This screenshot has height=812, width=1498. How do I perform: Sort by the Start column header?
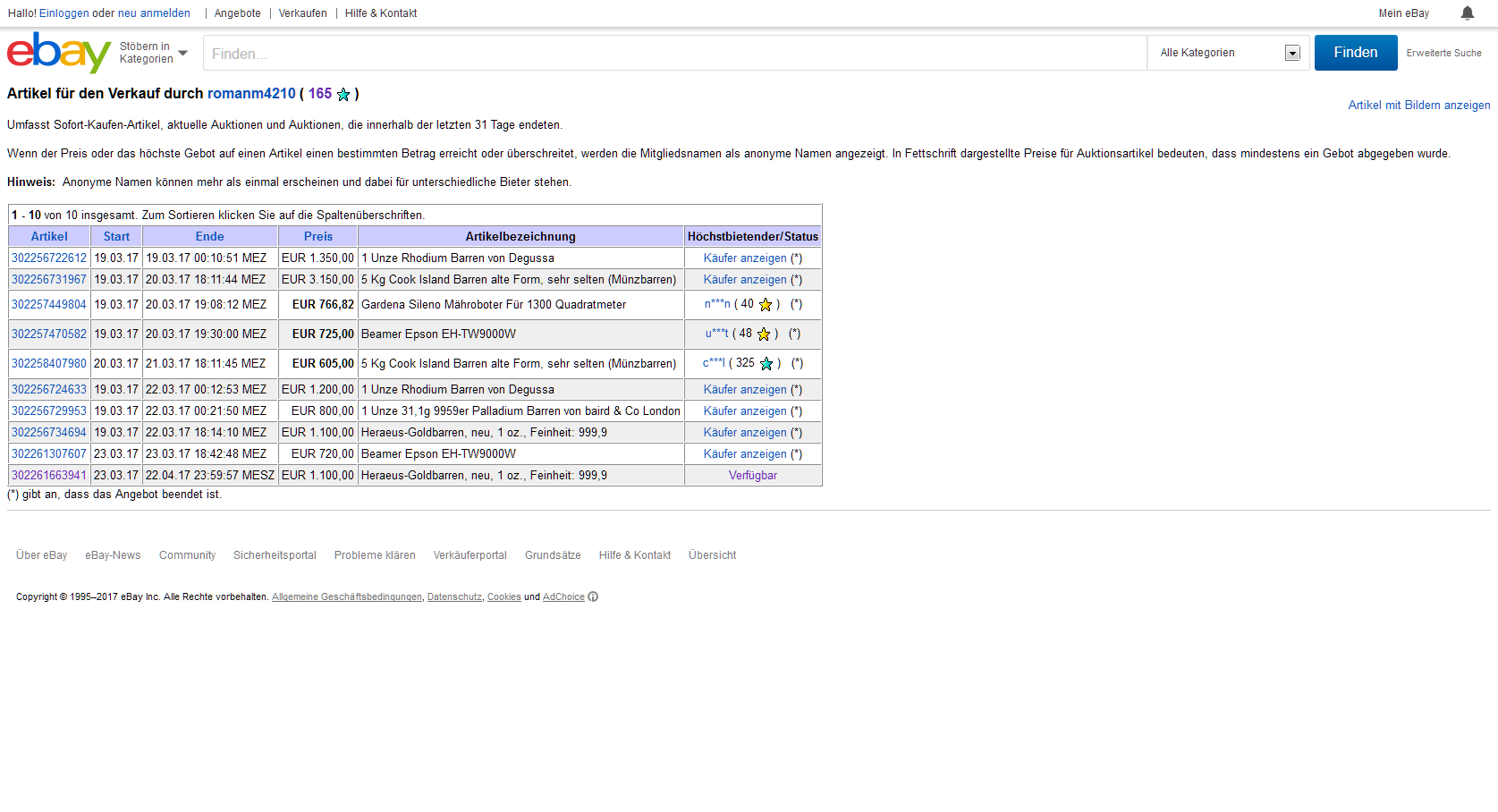pyautogui.click(x=116, y=237)
